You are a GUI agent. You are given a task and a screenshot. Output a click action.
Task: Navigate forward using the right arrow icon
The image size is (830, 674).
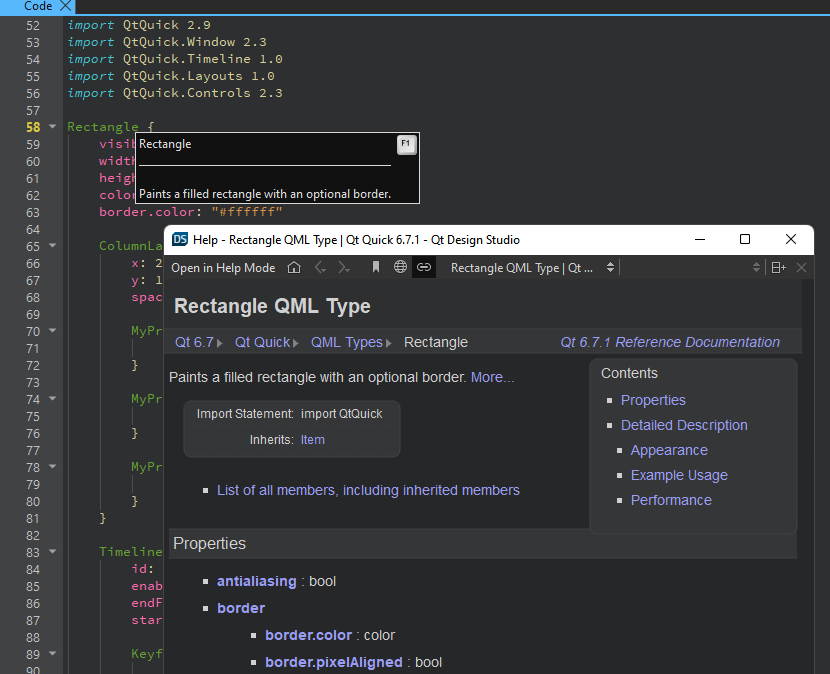343,267
